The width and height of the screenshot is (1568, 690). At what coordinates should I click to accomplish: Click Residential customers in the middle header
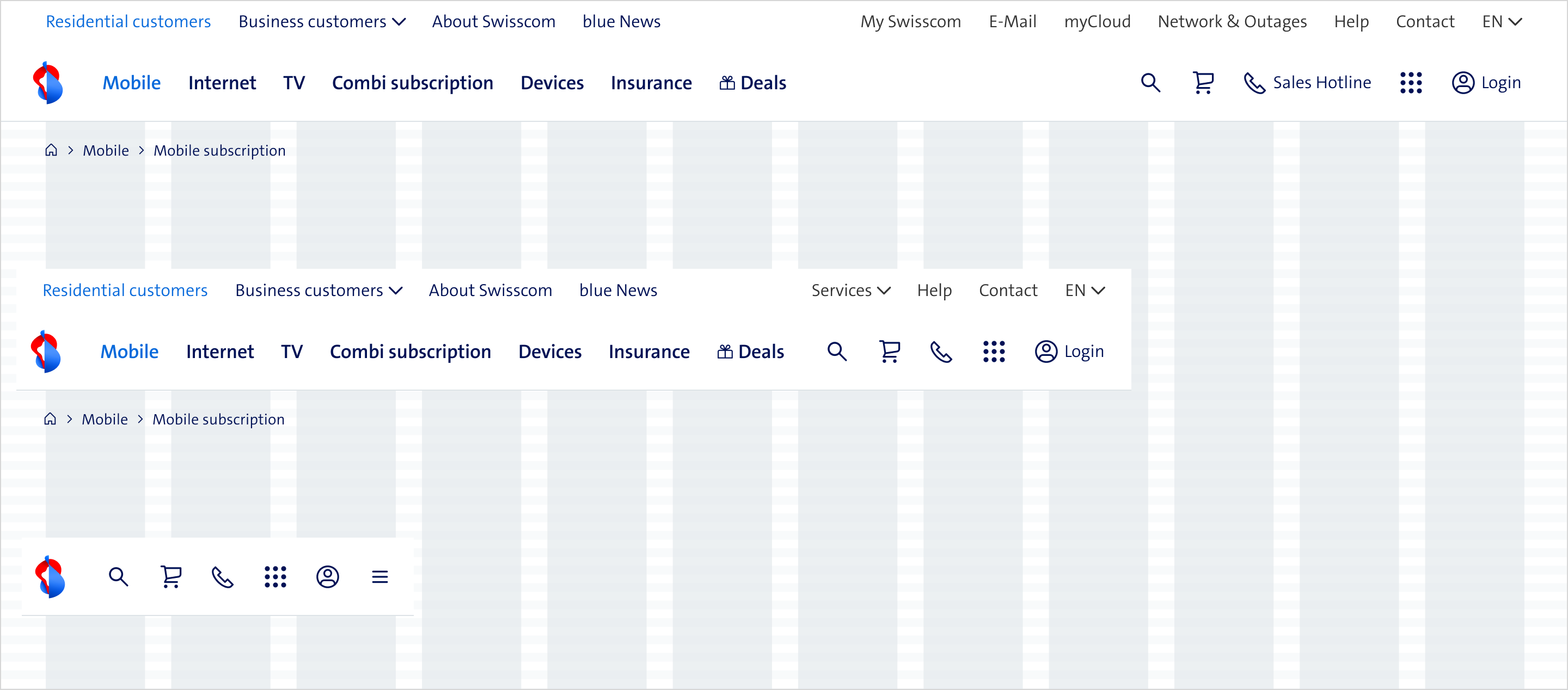point(125,290)
